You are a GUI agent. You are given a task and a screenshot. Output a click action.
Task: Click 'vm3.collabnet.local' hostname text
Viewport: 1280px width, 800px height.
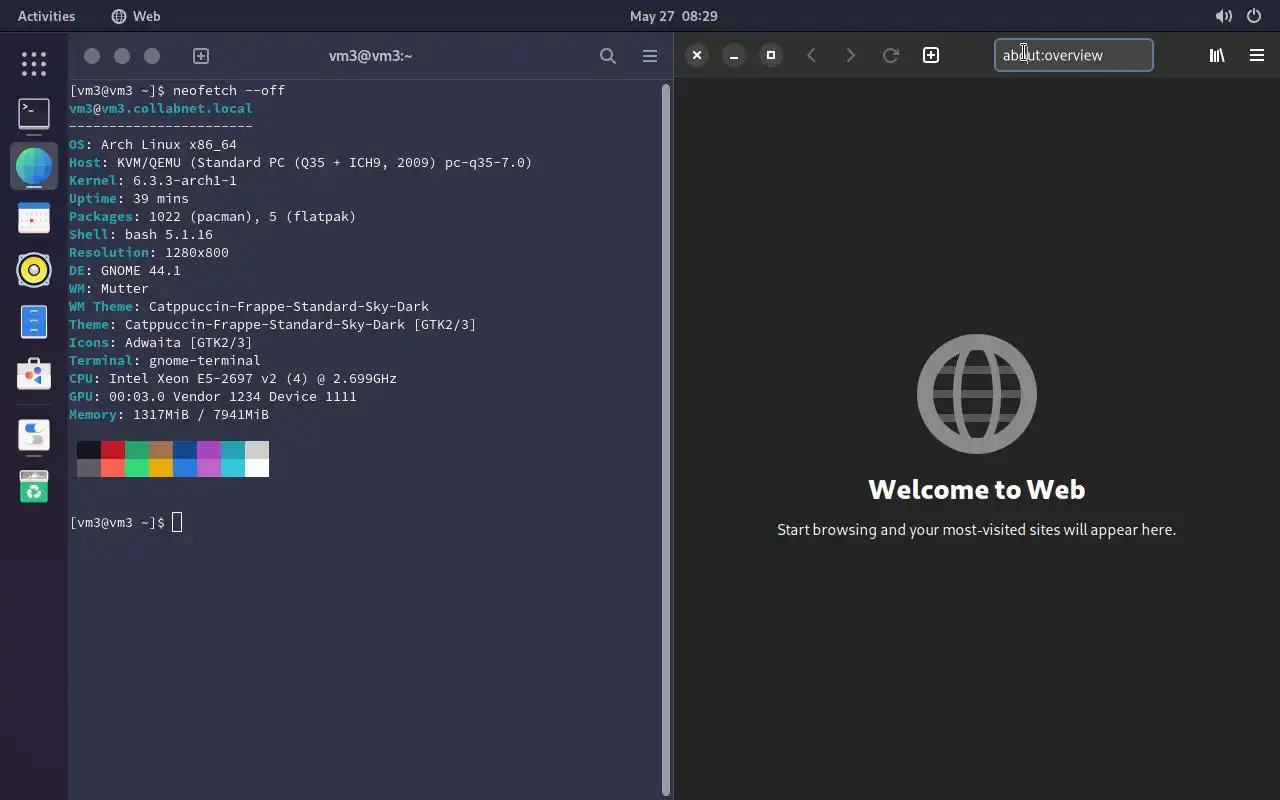(177, 108)
